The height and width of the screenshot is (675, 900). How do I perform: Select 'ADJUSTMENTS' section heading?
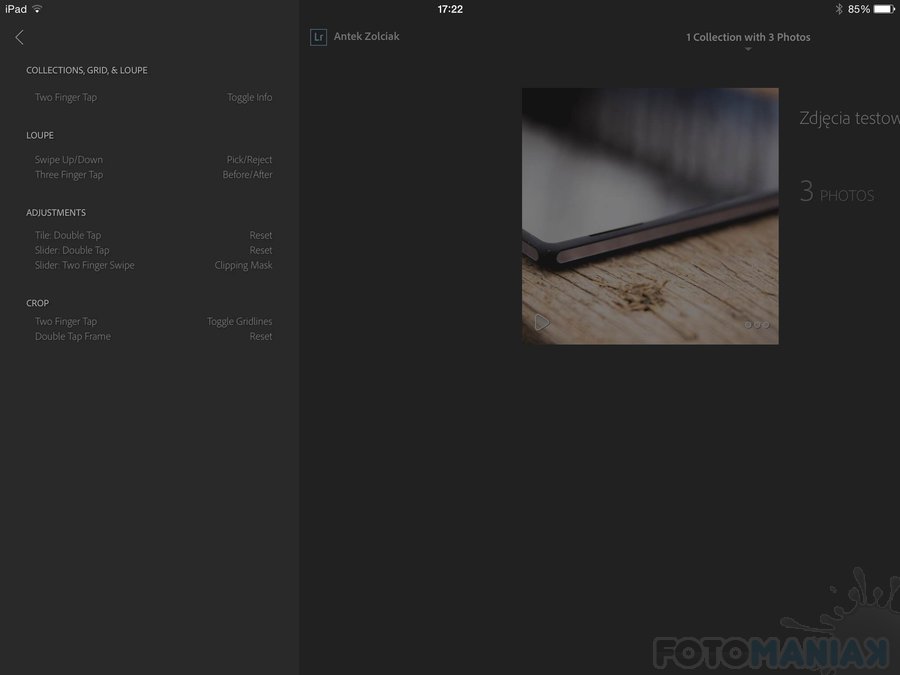(56, 212)
